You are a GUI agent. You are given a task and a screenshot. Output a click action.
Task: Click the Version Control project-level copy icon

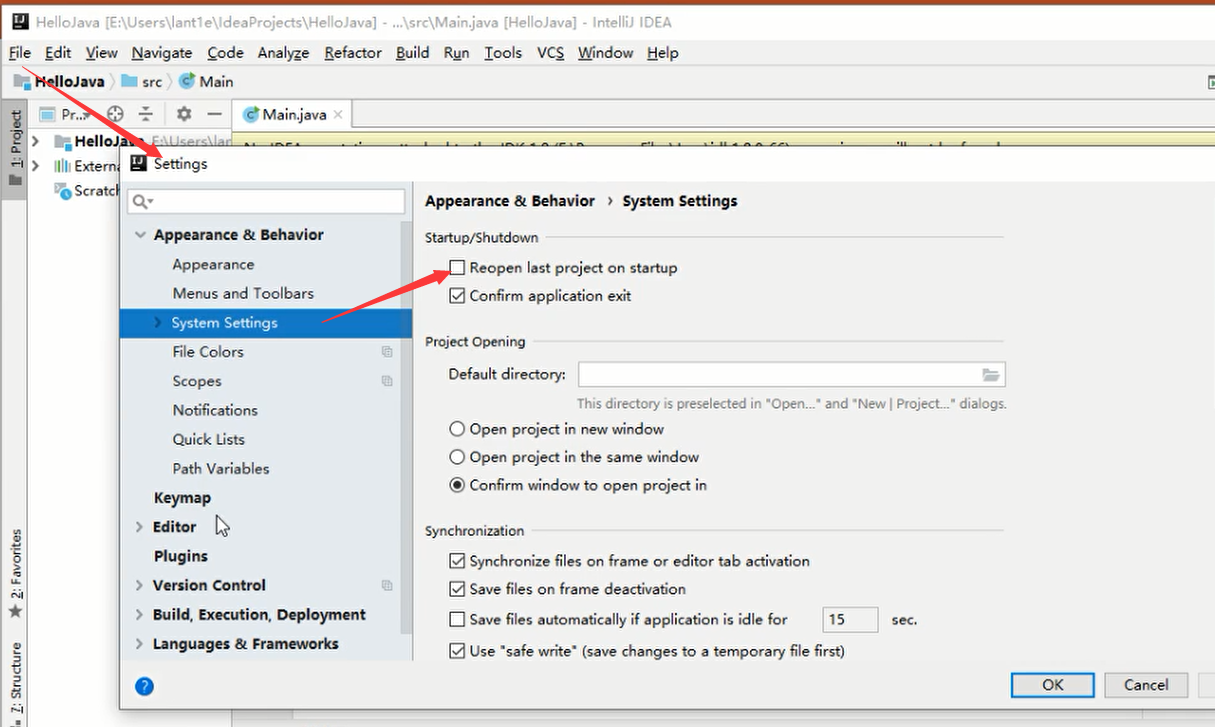(387, 585)
